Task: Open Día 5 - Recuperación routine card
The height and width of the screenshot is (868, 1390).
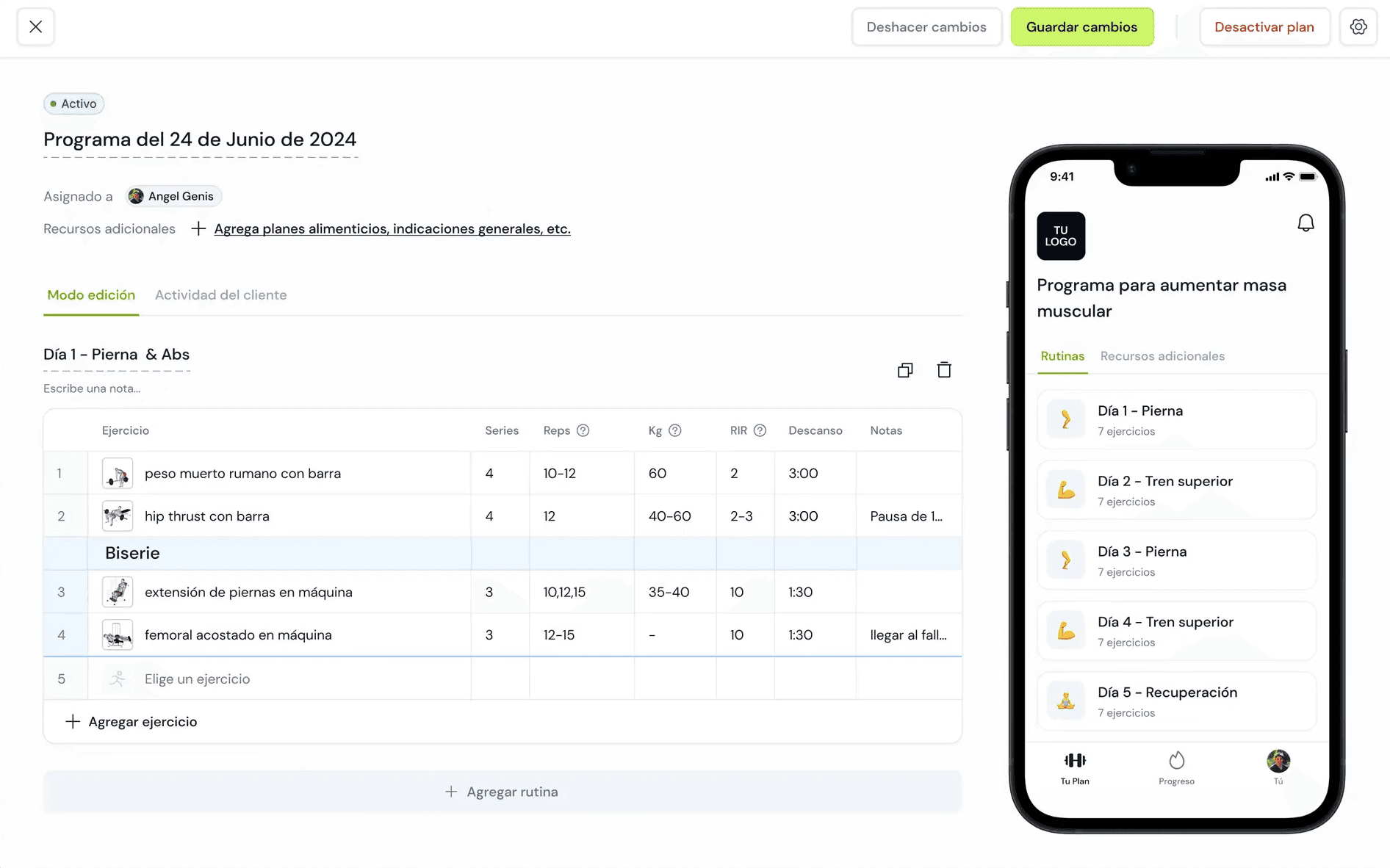Action: (x=1176, y=701)
